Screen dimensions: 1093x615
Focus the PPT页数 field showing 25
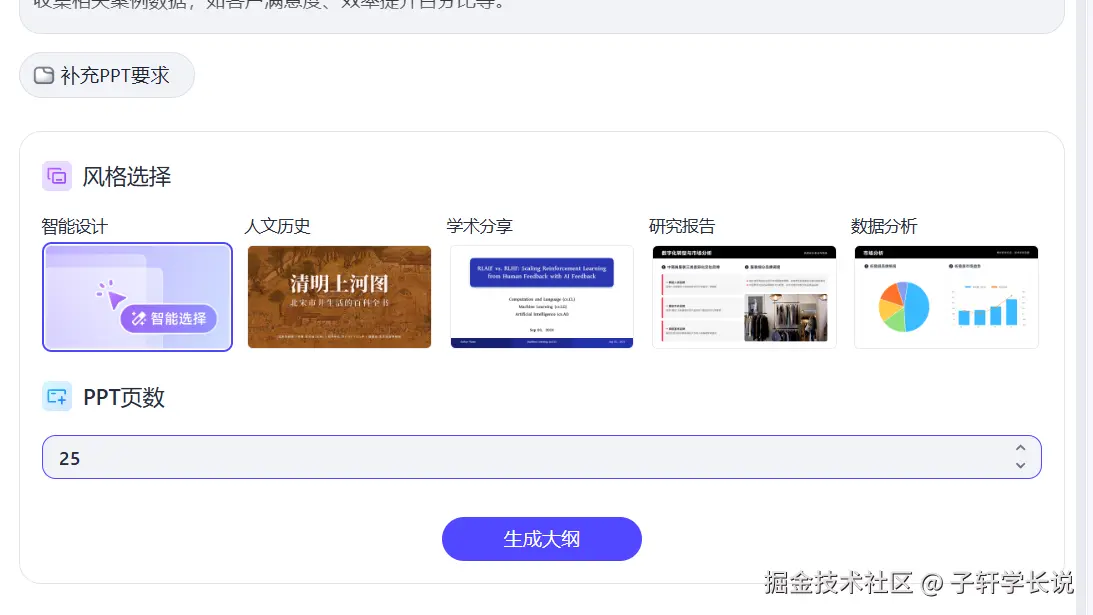542,457
